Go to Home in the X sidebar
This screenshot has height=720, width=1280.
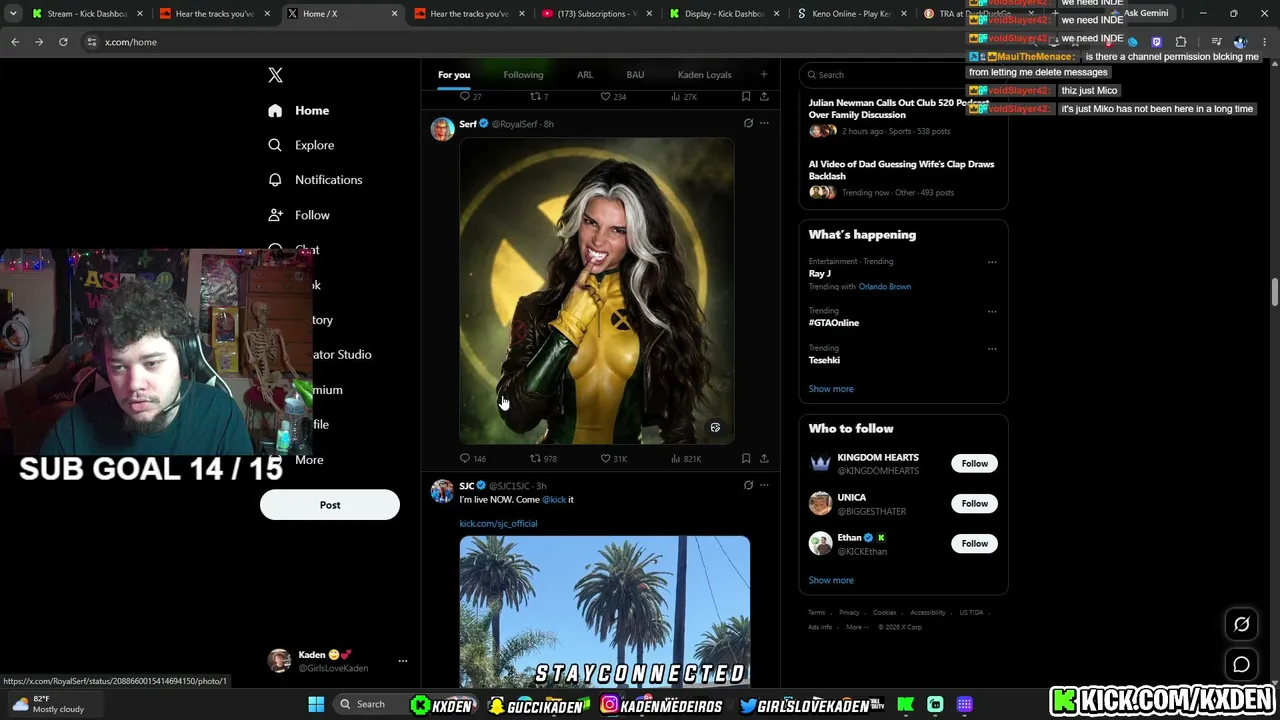(x=299, y=110)
